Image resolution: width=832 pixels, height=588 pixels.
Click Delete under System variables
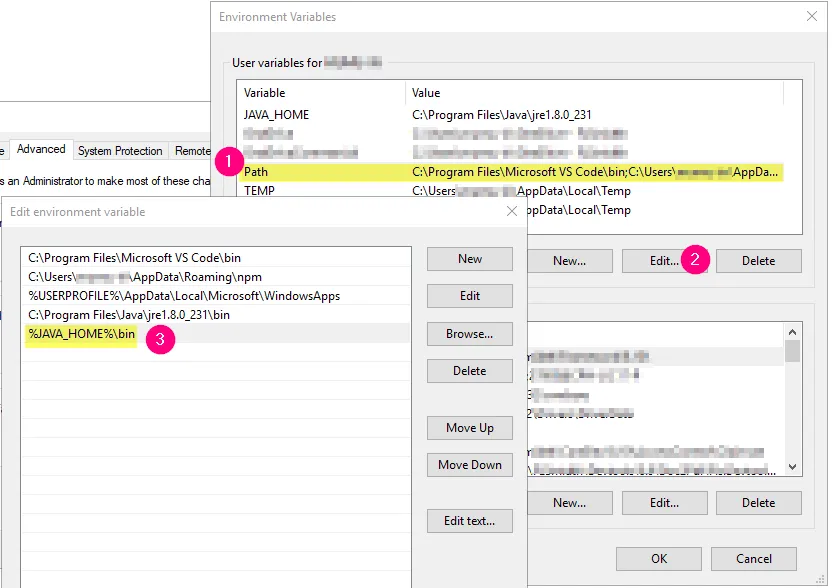(758, 503)
